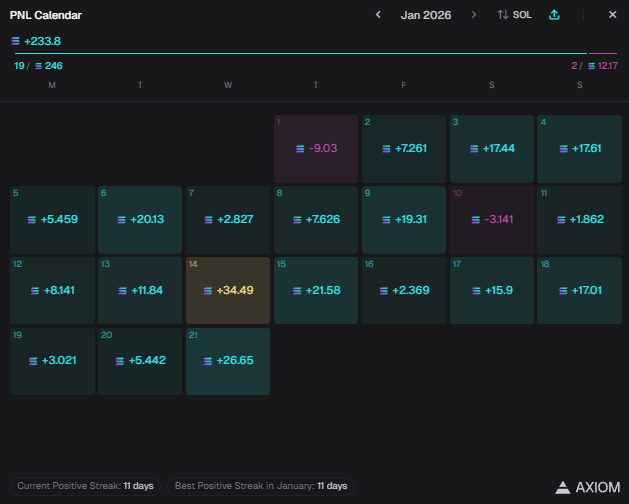Select day 8 cell showing +7.626

click(316, 220)
